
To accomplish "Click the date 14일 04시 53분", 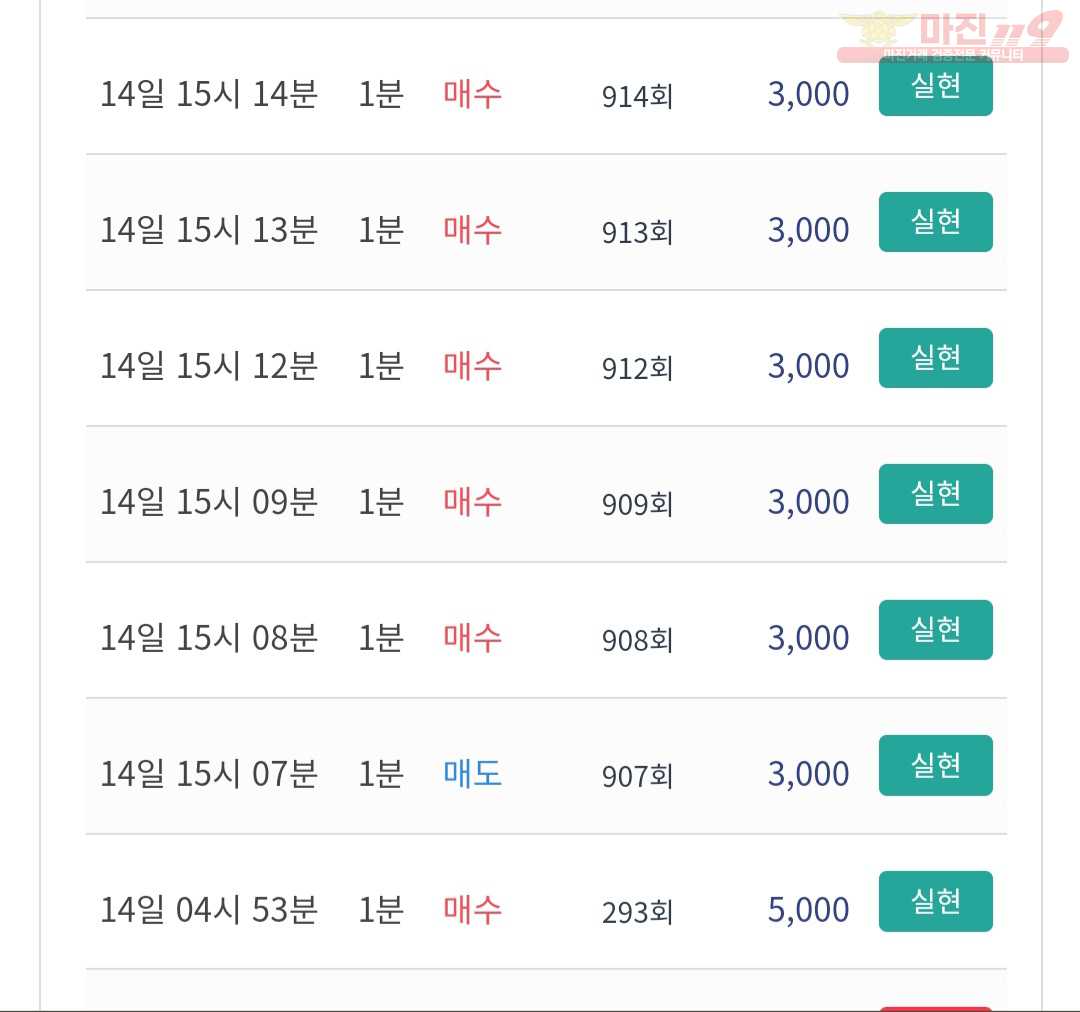I will (x=209, y=910).
